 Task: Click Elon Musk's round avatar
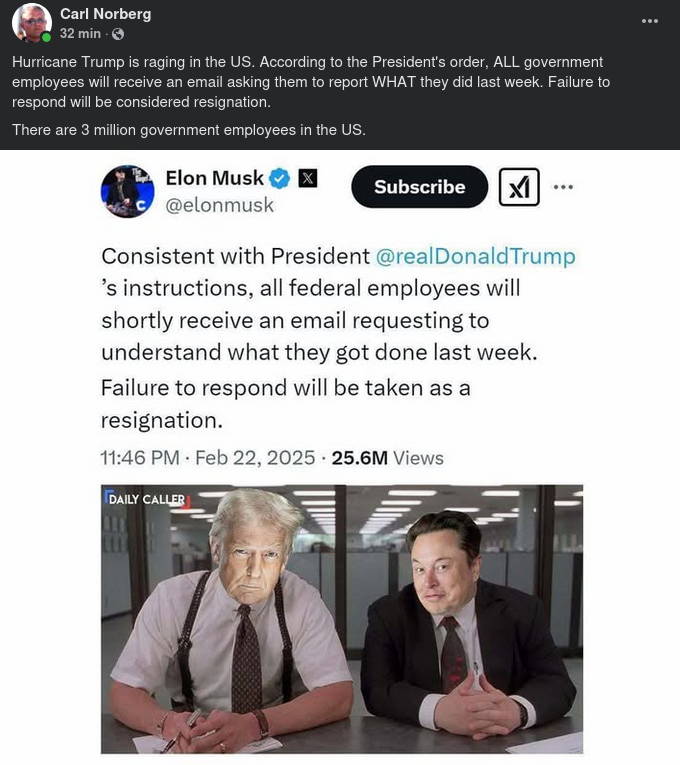pyautogui.click(x=128, y=191)
